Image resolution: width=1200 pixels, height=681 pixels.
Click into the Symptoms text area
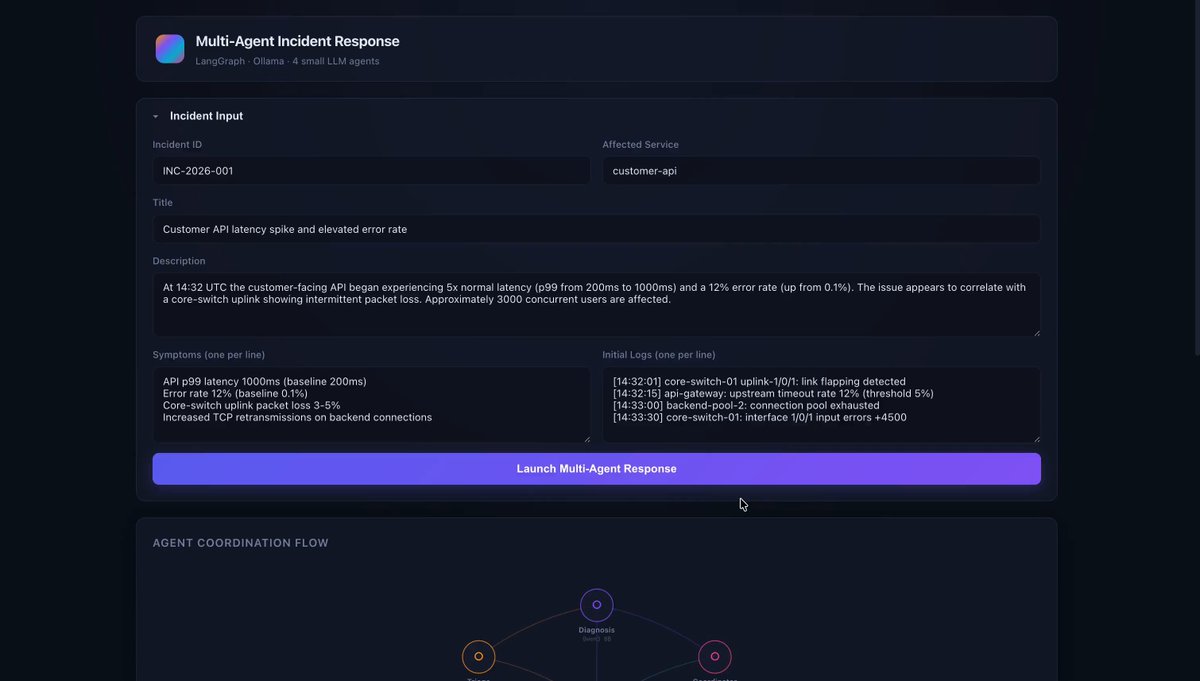(x=371, y=404)
